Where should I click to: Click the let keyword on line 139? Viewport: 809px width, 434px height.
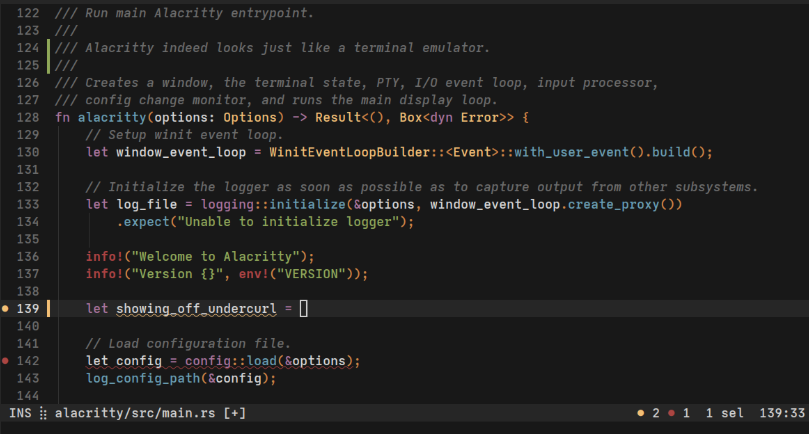coord(97,309)
